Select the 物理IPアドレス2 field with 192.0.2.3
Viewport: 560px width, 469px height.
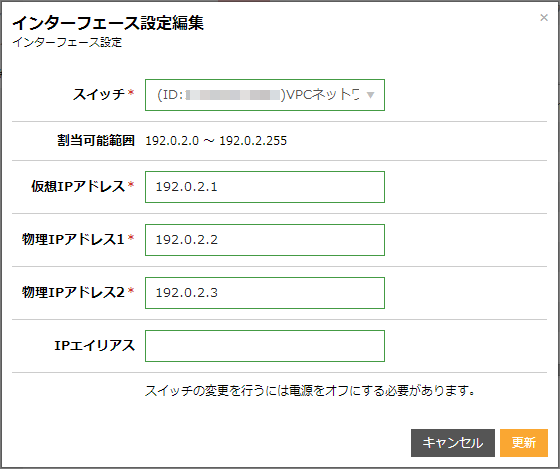(265, 293)
